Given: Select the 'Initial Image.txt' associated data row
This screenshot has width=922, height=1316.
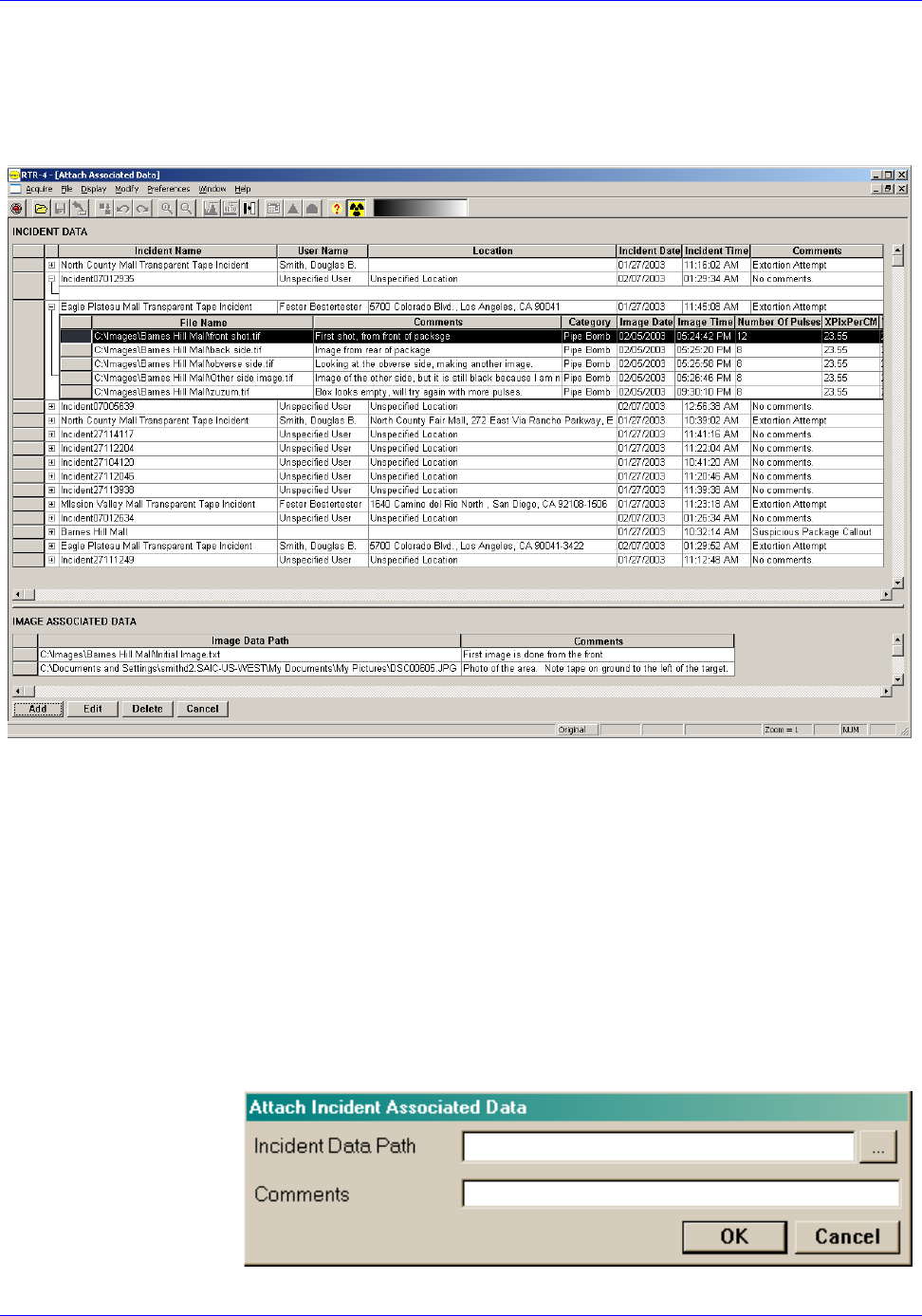Looking at the screenshot, I should tap(374, 655).
